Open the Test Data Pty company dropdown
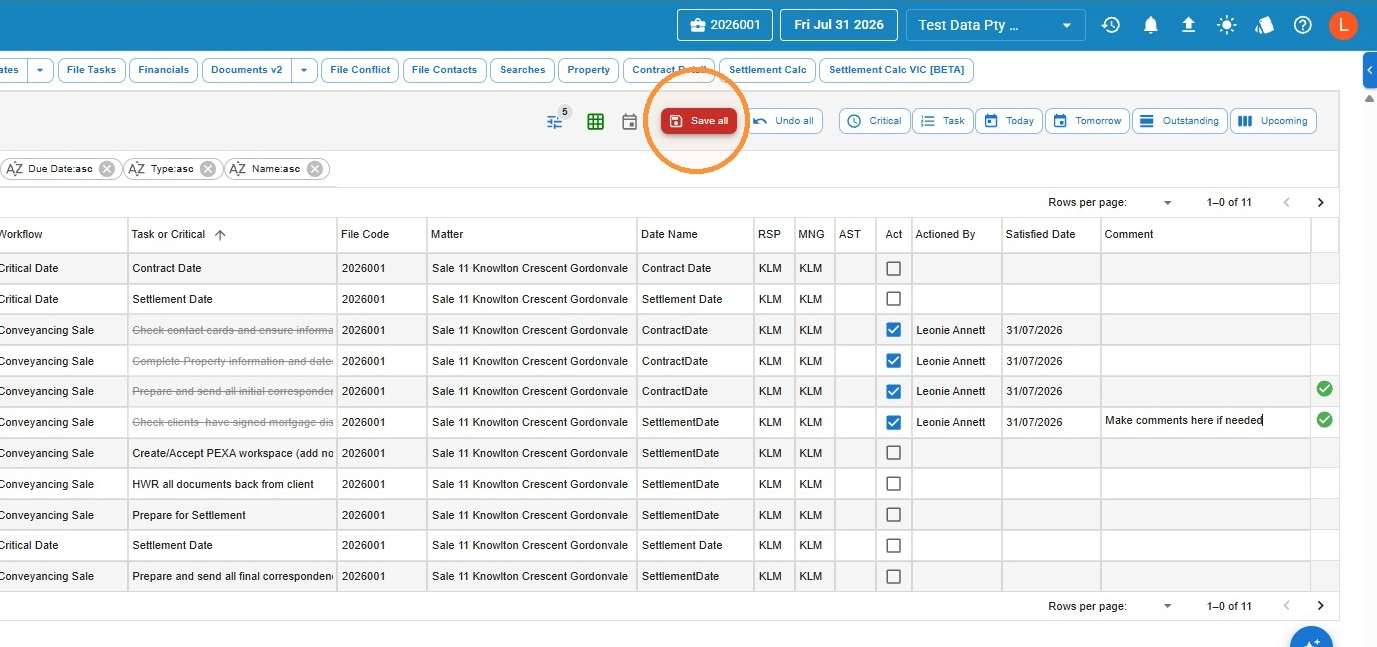1377x647 pixels. 995,25
